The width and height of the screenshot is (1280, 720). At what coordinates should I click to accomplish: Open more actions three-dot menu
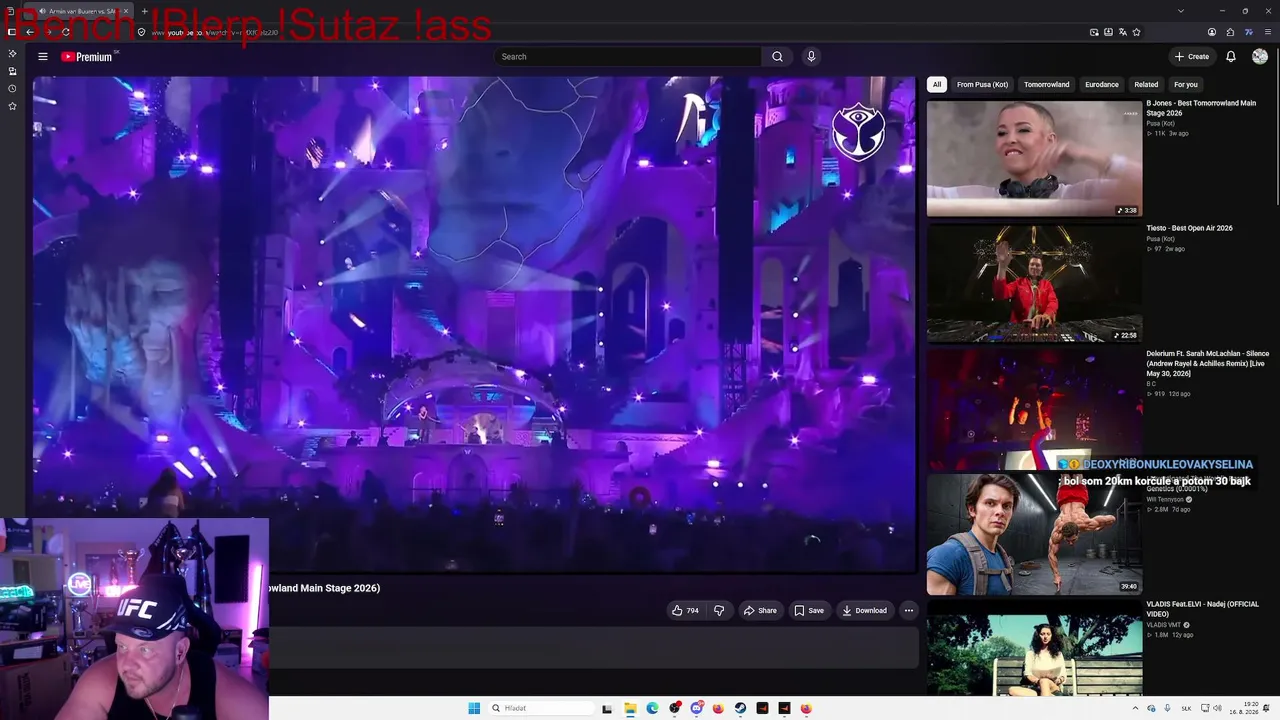coord(908,610)
